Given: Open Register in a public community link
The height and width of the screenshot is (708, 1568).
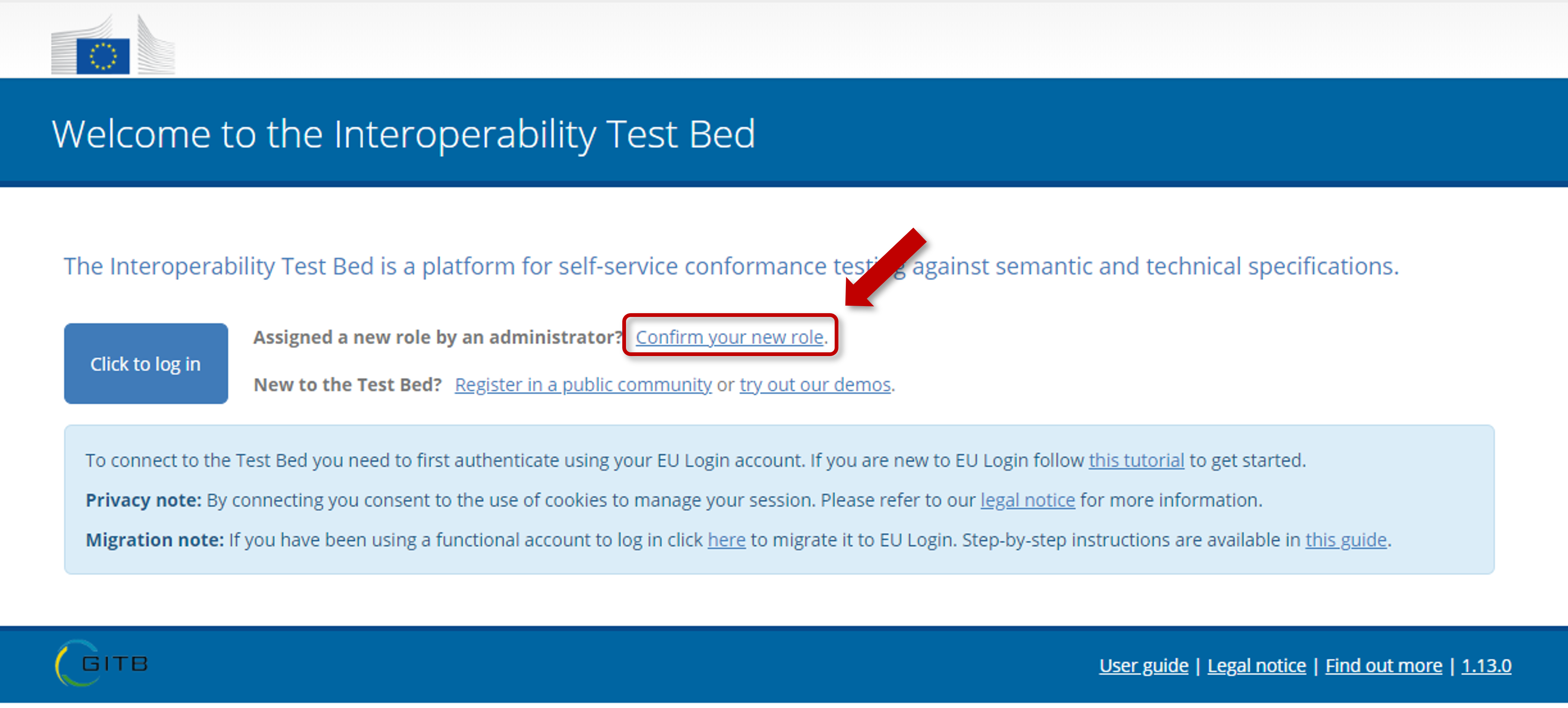Looking at the screenshot, I should tap(583, 385).
